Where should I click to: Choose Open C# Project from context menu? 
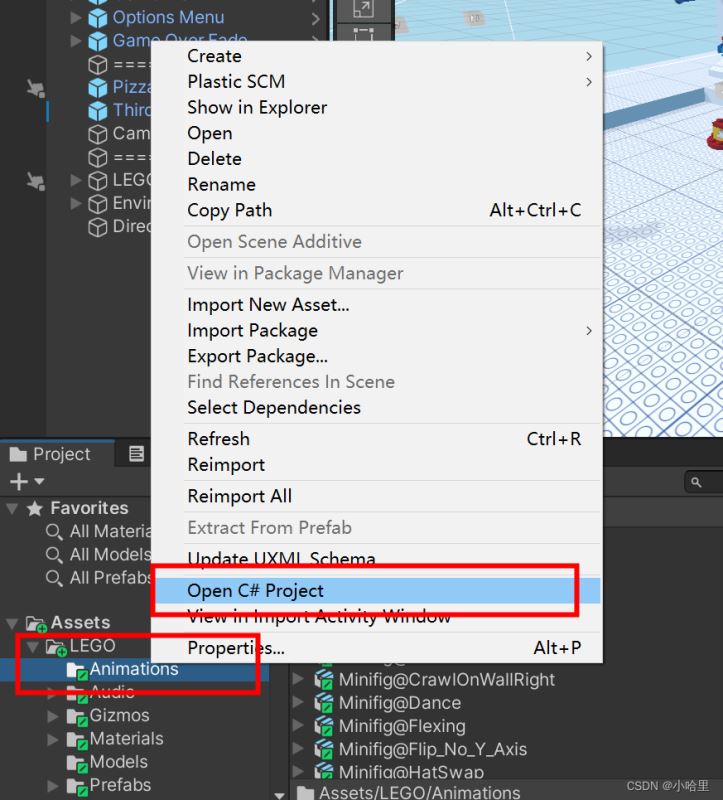click(255, 591)
